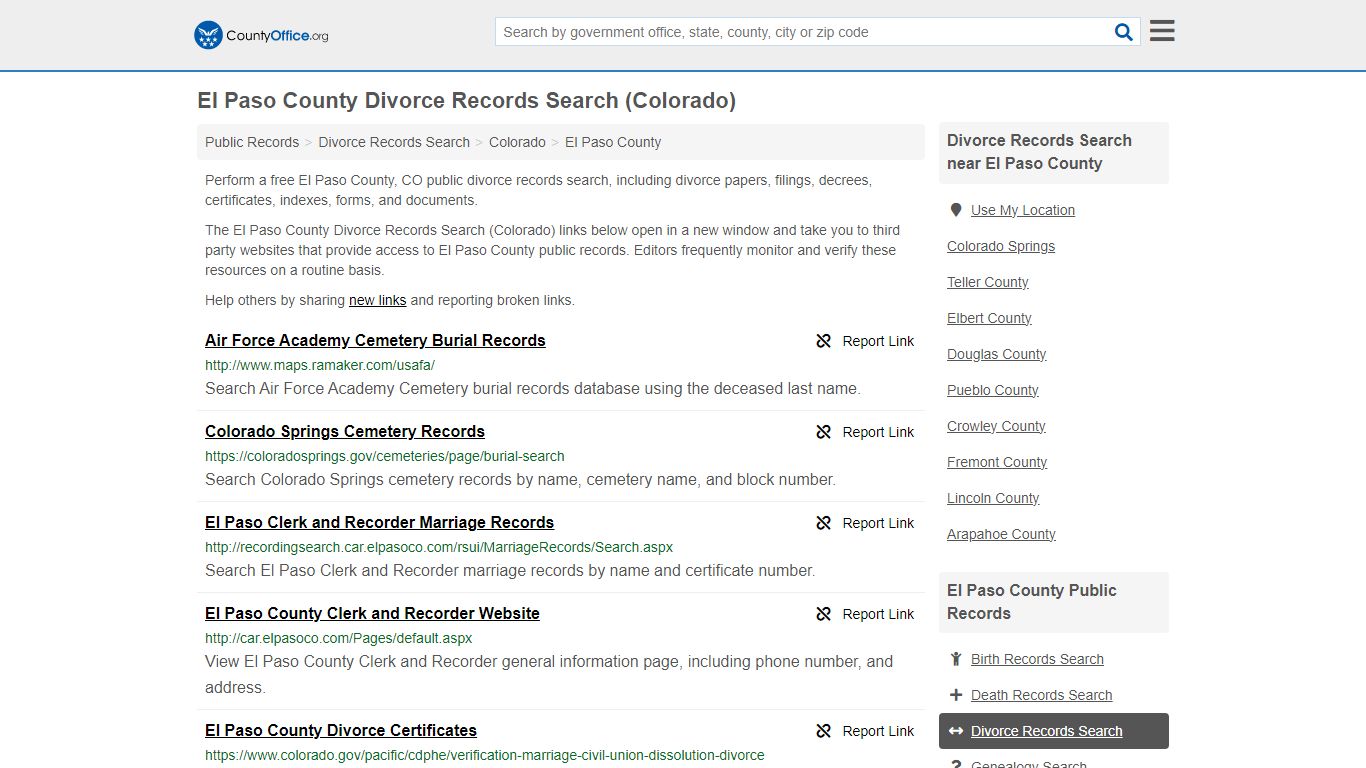
Task: Click the Death Records cross icon
Action: coord(956,695)
